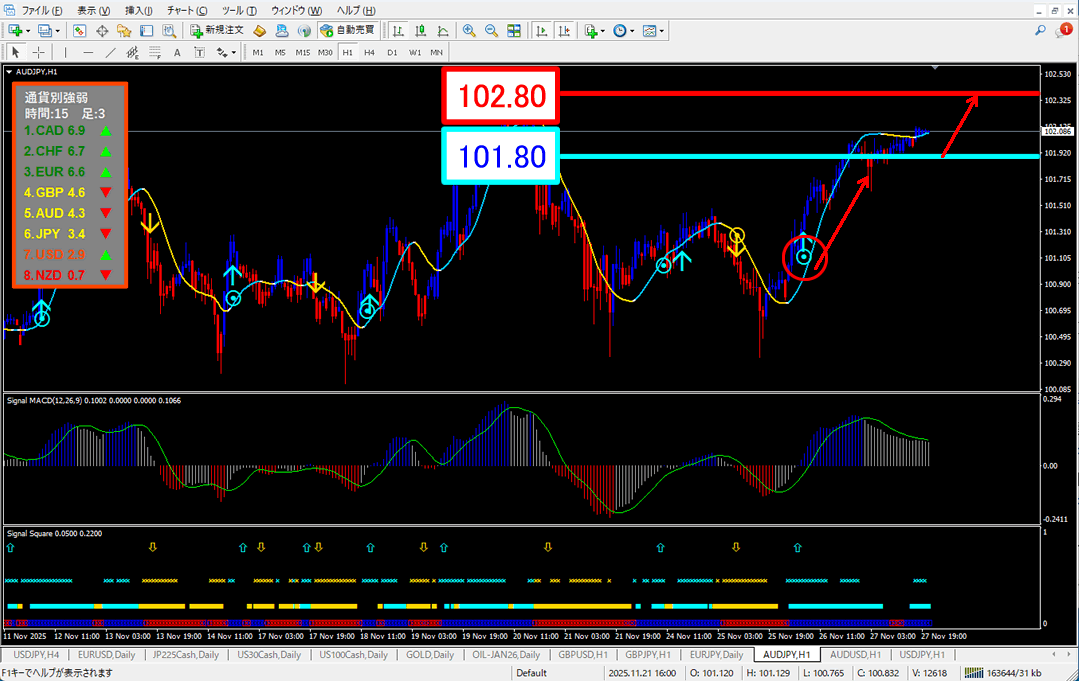
Task: Toggle the chart auto scroll button
Action: (x=542, y=31)
